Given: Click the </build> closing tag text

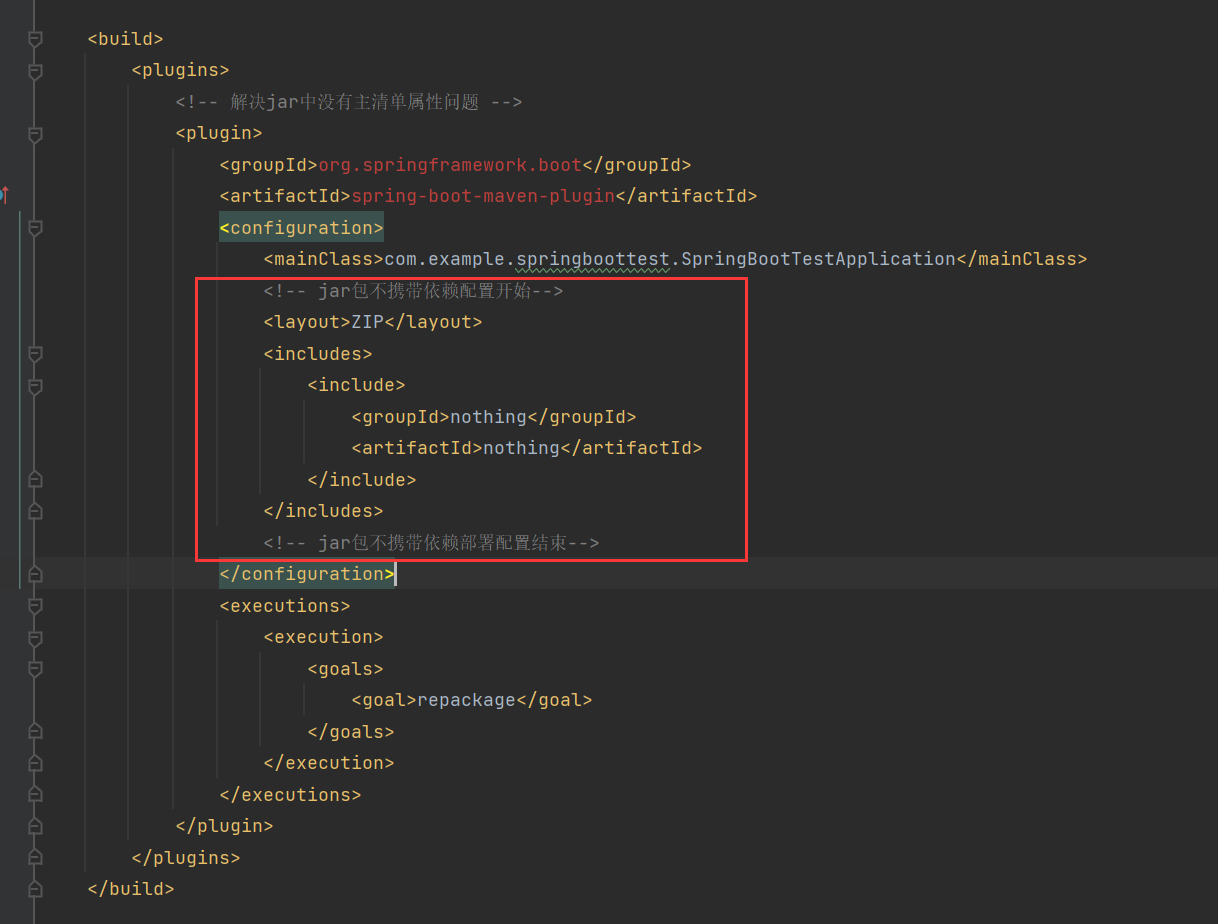Looking at the screenshot, I should 131,889.
